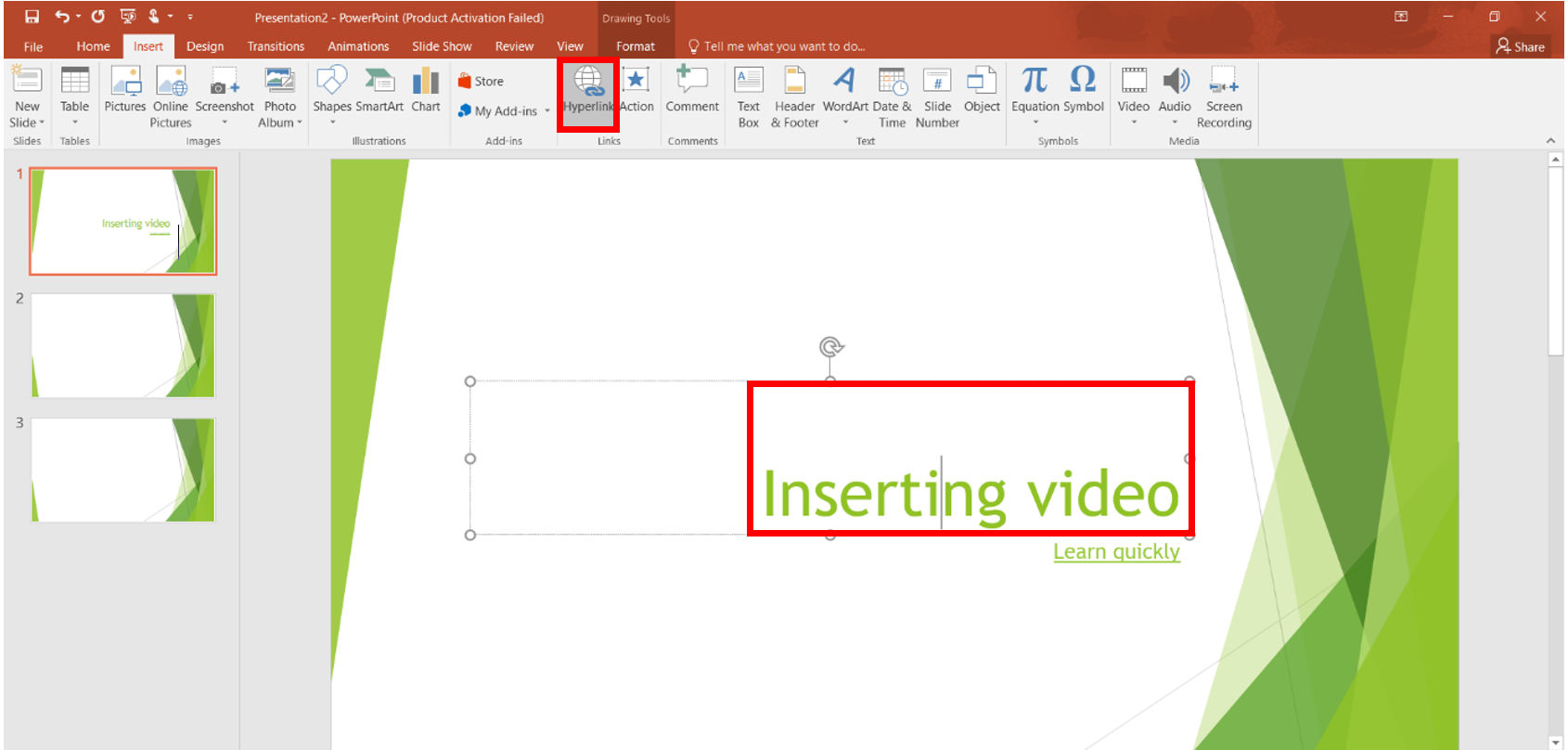Open Online Pictures search
This screenshot has width=1568, height=750.
coord(171,97)
